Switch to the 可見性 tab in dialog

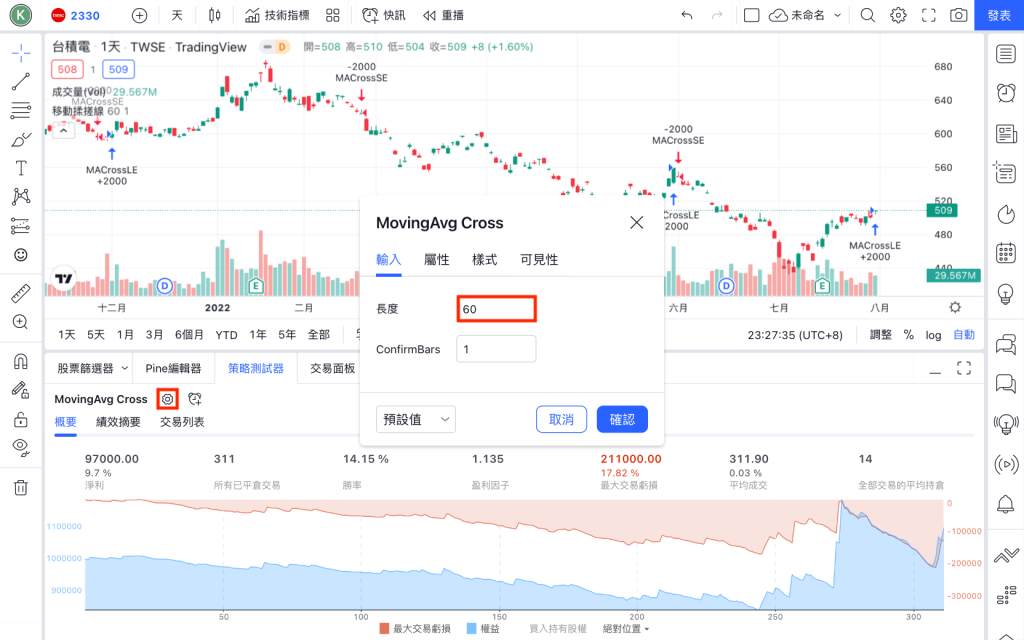pos(539,260)
